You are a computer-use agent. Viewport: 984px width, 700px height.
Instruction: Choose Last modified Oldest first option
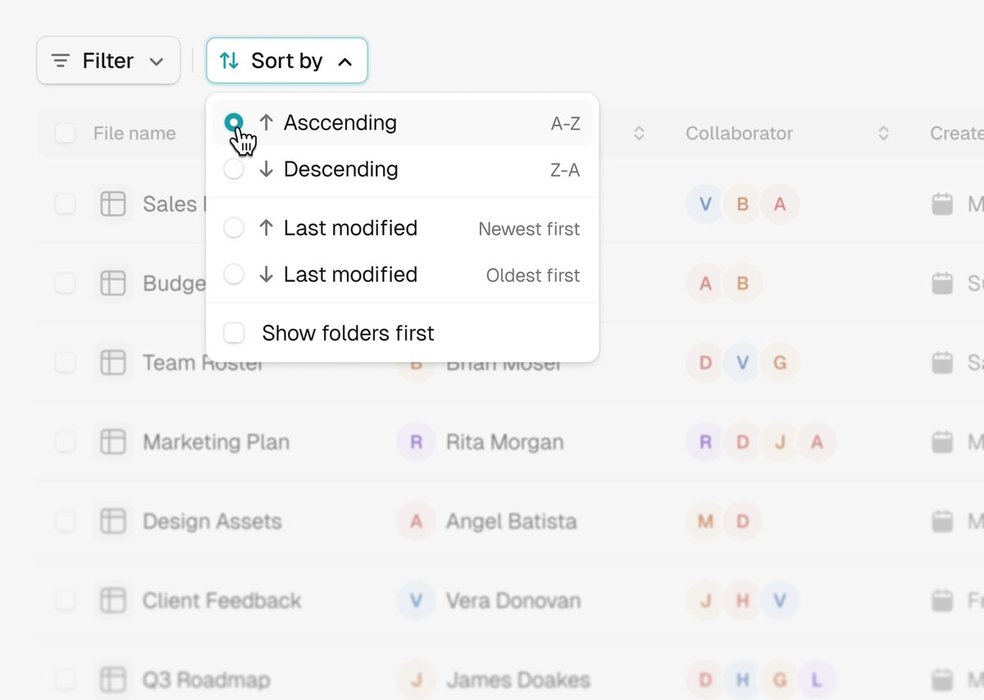pyautogui.click(x=402, y=274)
